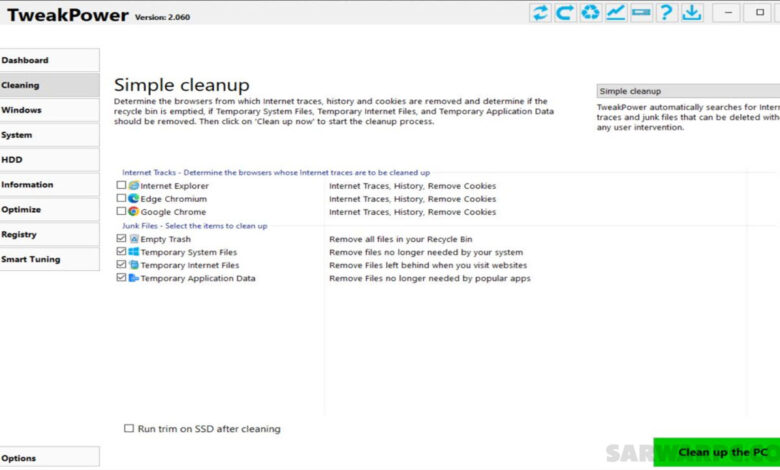Click the drive bar toolbar icon
Screen dimensions: 780x470
tap(641, 12)
